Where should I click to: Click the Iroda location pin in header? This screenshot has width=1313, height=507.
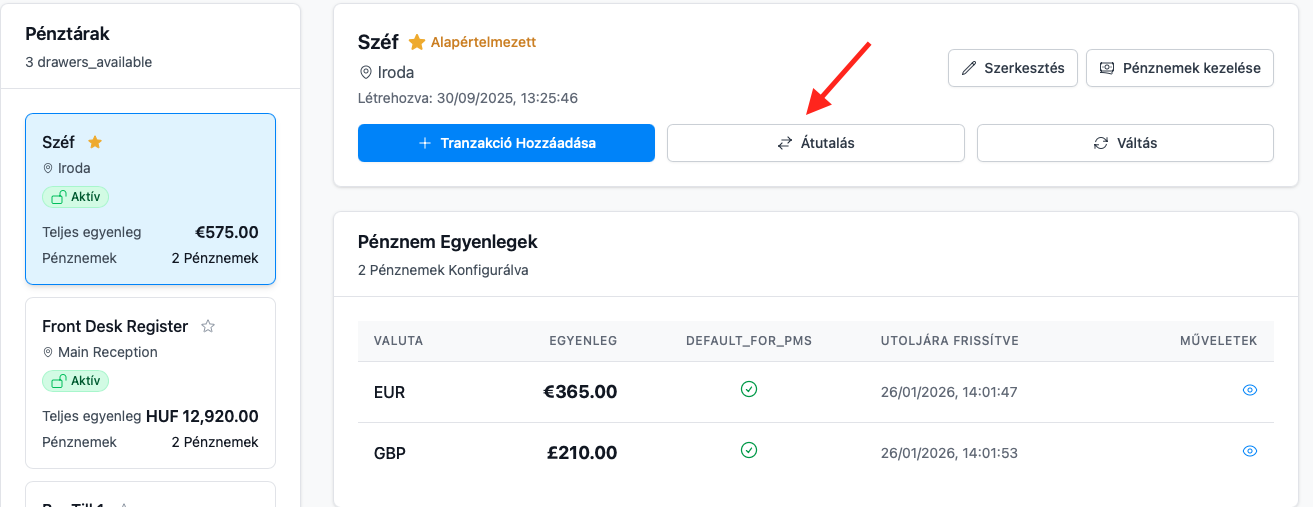point(365,73)
